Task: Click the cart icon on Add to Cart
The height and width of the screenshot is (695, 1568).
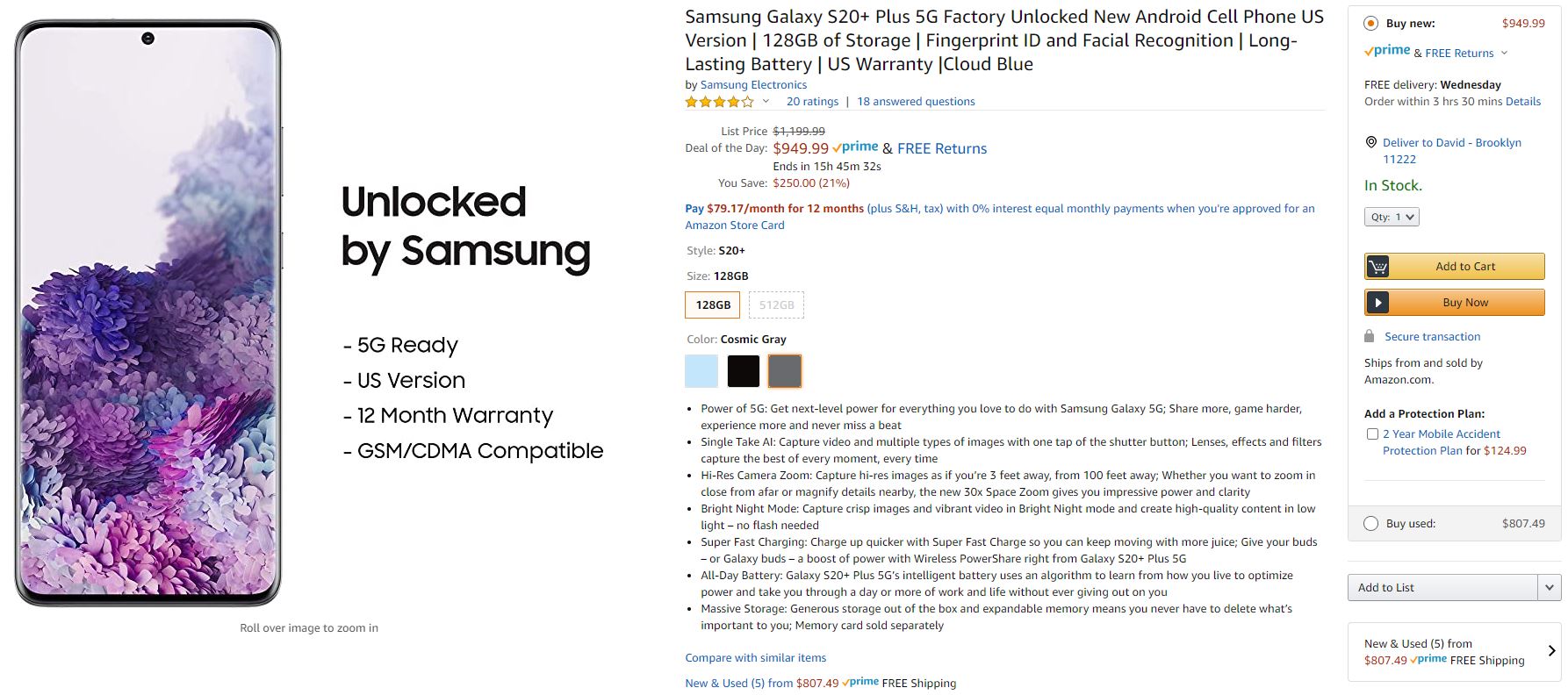Action: click(1378, 267)
